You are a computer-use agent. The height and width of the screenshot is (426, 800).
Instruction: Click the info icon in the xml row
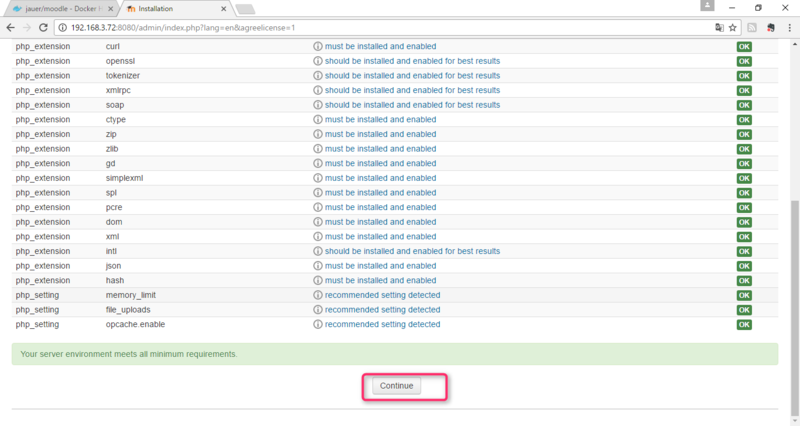coord(317,236)
